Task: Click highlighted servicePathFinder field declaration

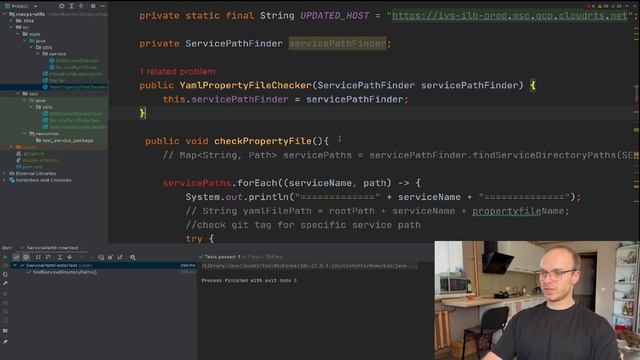Action: [337, 43]
